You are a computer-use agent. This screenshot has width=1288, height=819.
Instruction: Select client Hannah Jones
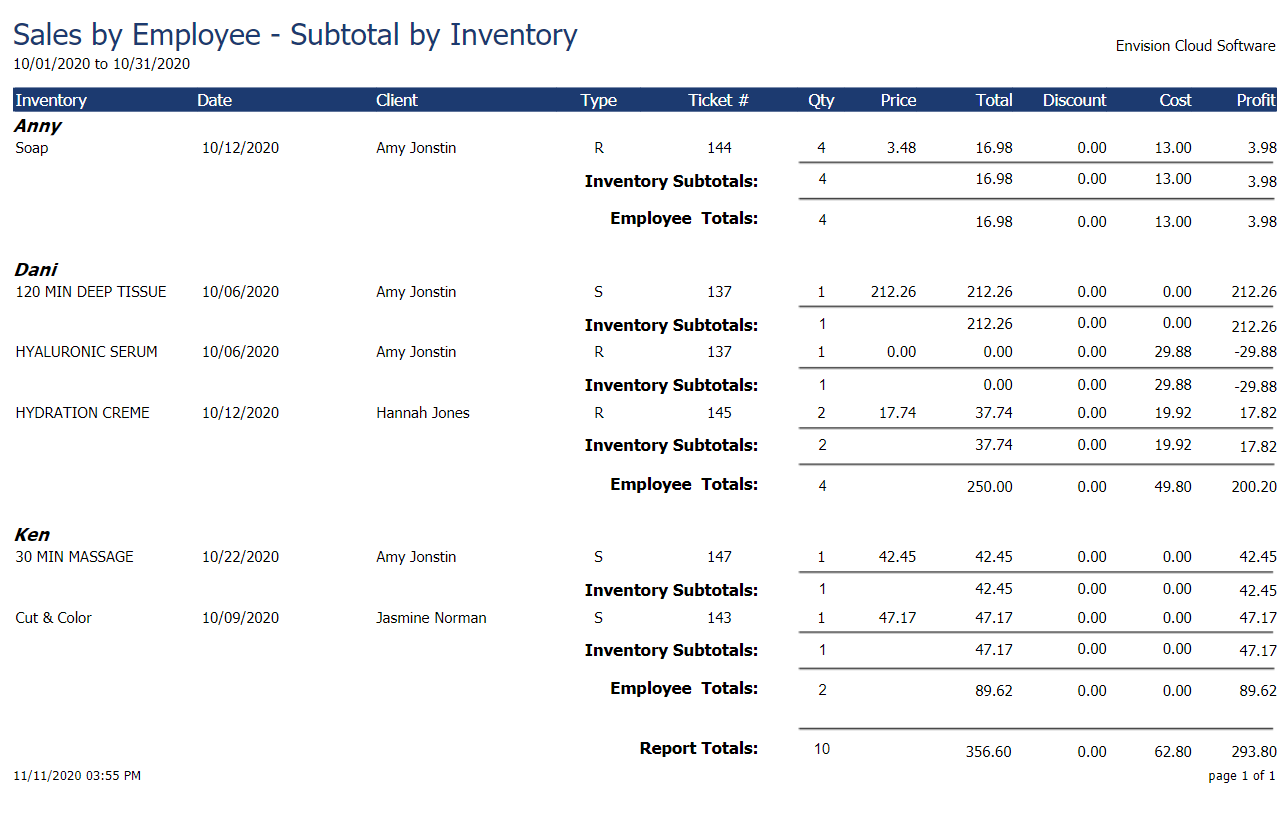pos(423,413)
